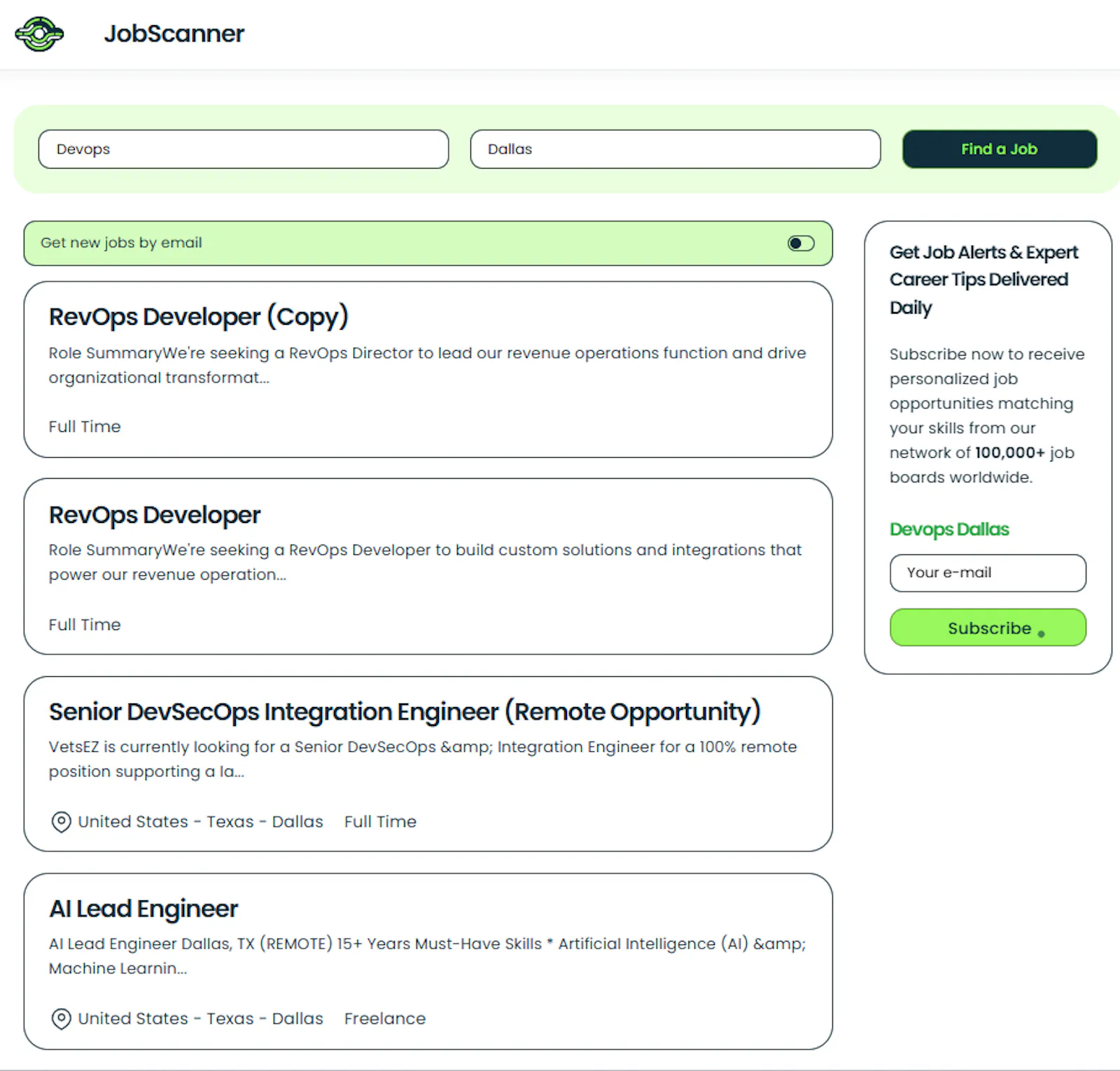Click Freelance label on AI Lead Engineer
The width and height of the screenshot is (1120, 1071).
pos(385,1018)
